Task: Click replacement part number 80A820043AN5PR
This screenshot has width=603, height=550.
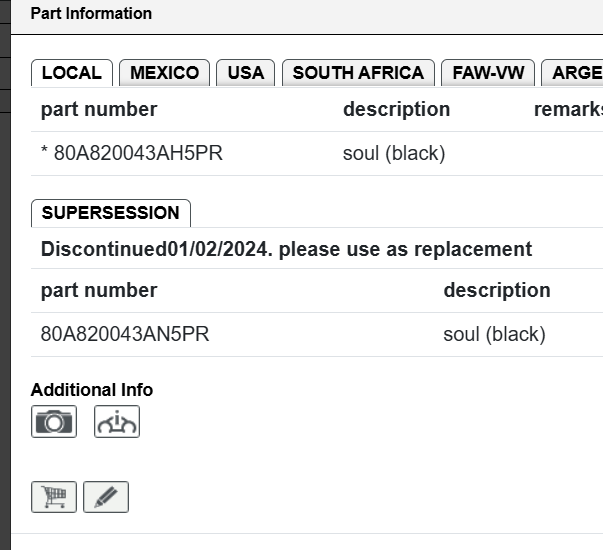Action: pyautogui.click(x=125, y=334)
